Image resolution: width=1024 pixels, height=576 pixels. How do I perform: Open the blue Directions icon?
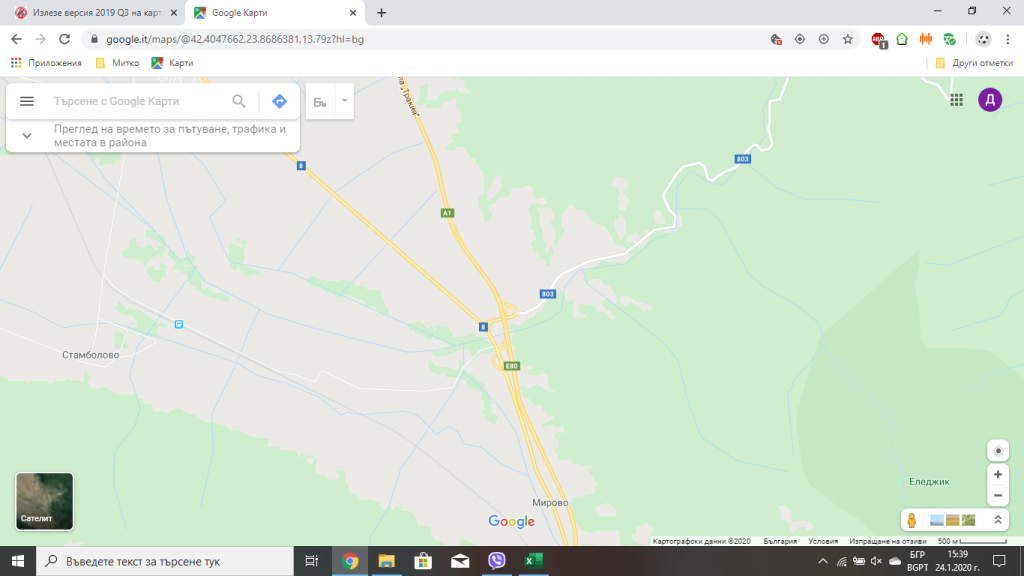[280, 101]
